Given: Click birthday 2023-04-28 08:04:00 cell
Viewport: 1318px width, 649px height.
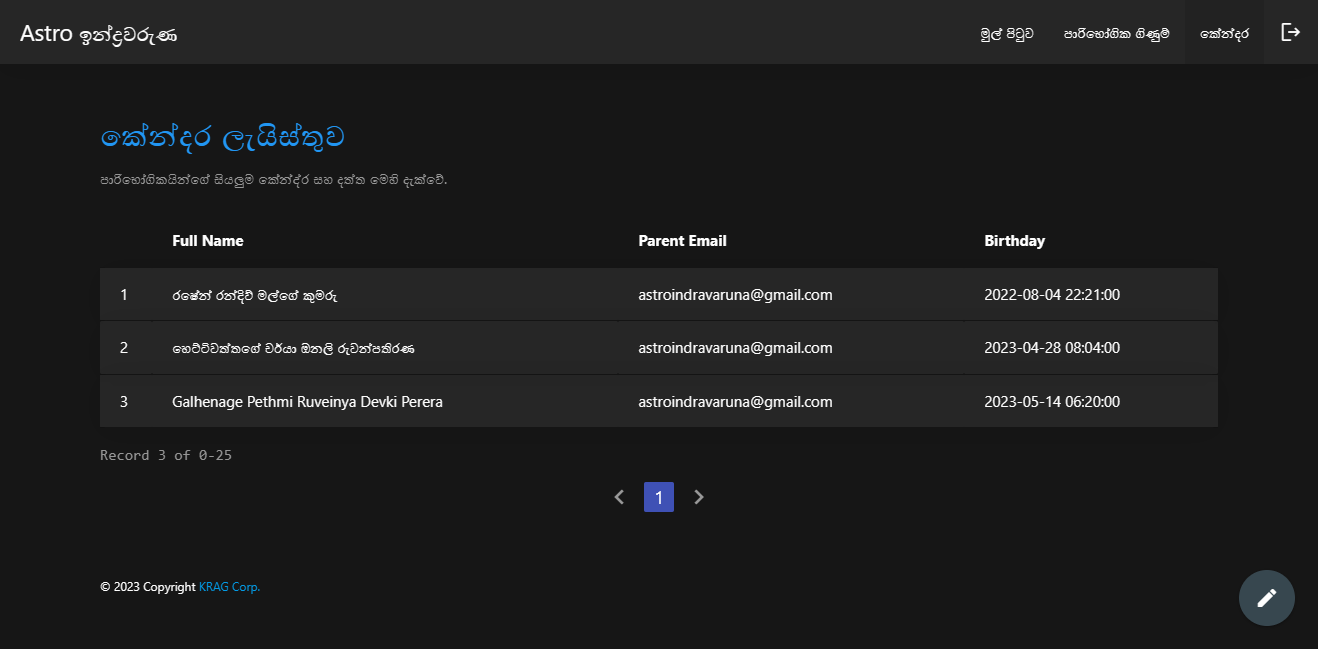Looking at the screenshot, I should click(x=1052, y=348).
